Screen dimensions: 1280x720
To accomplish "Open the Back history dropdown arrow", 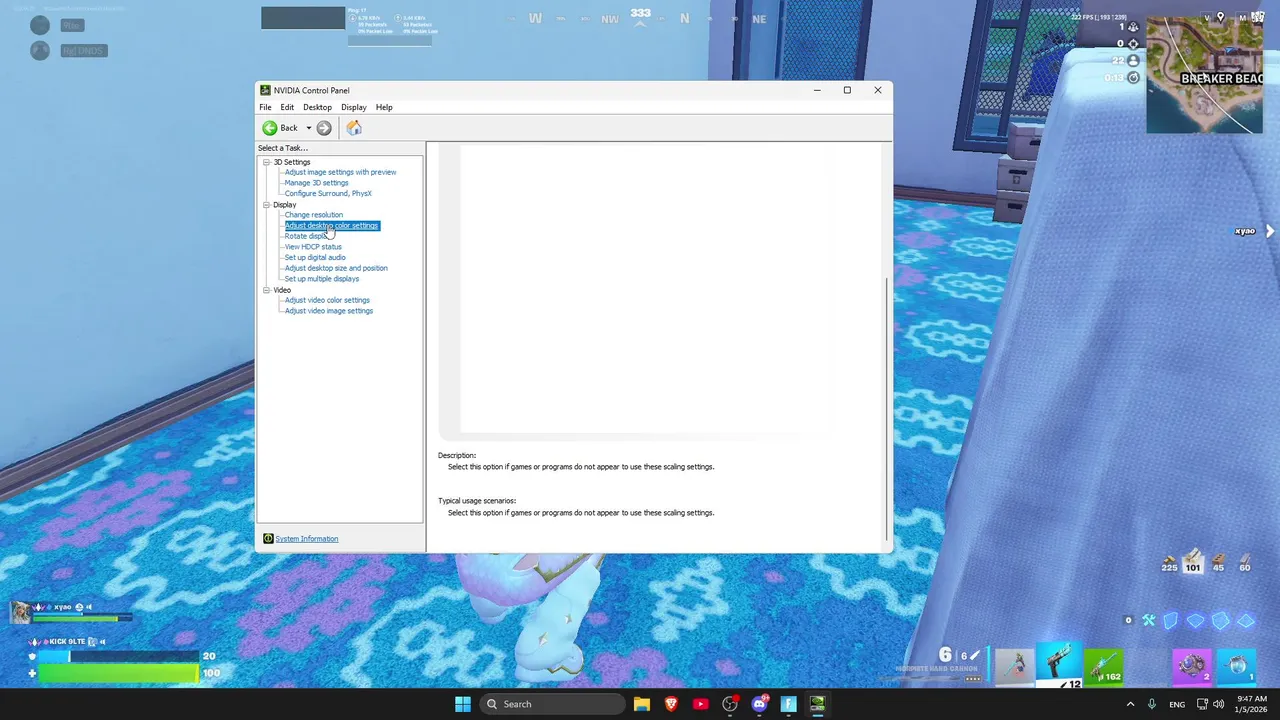I will (x=308, y=128).
